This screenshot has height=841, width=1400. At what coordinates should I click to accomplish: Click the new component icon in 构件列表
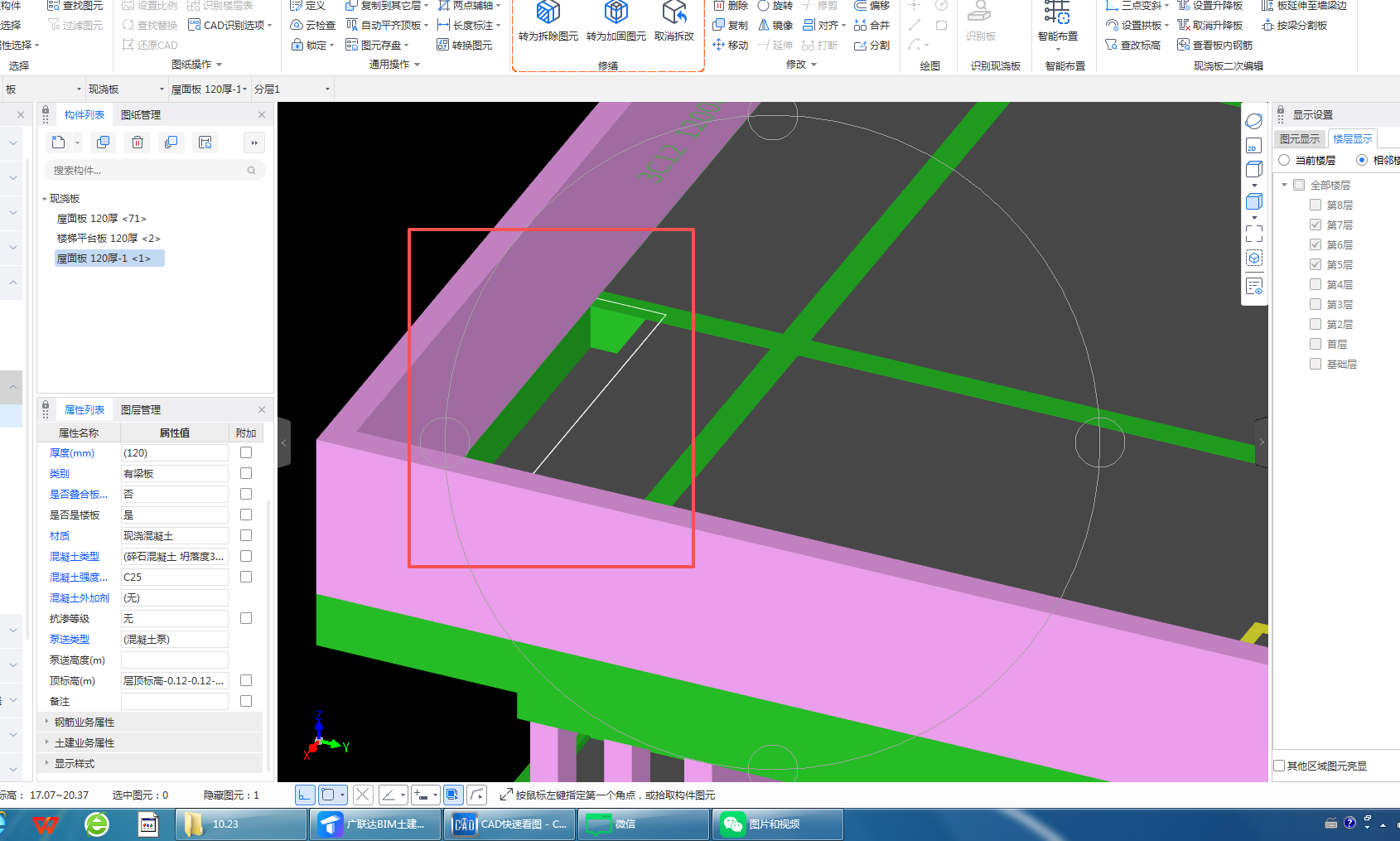click(58, 143)
